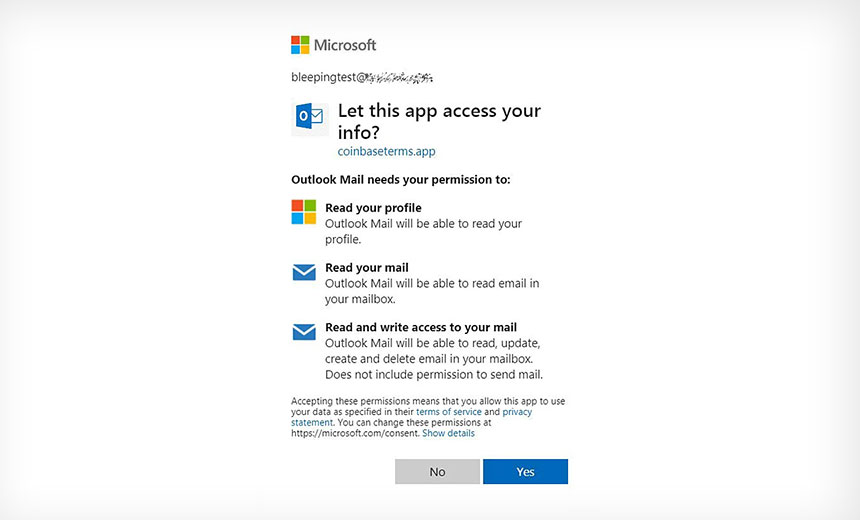Click the Microsoft squares icon beside Read your profile

point(304,212)
